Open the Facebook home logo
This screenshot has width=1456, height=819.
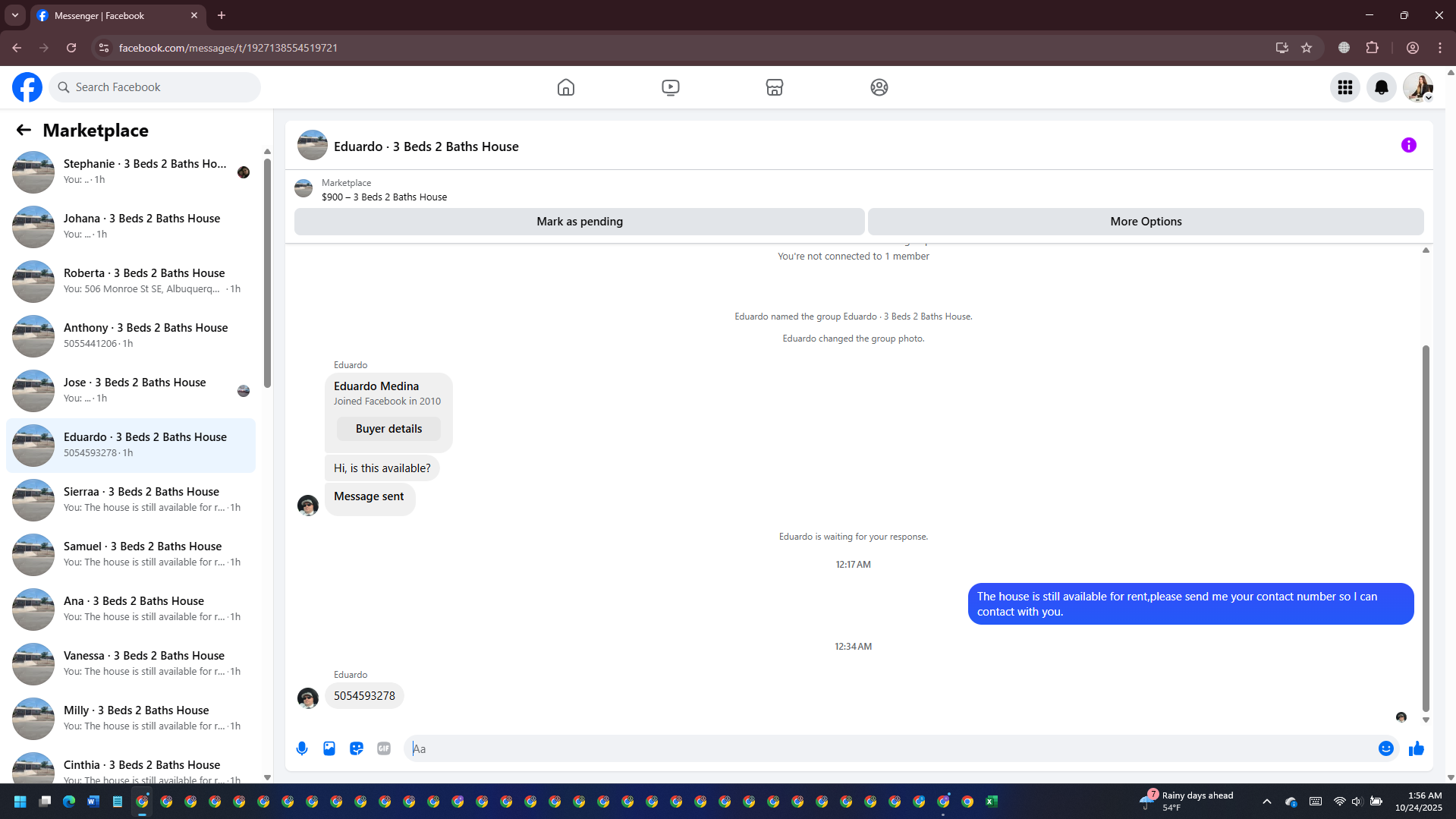pyautogui.click(x=27, y=87)
